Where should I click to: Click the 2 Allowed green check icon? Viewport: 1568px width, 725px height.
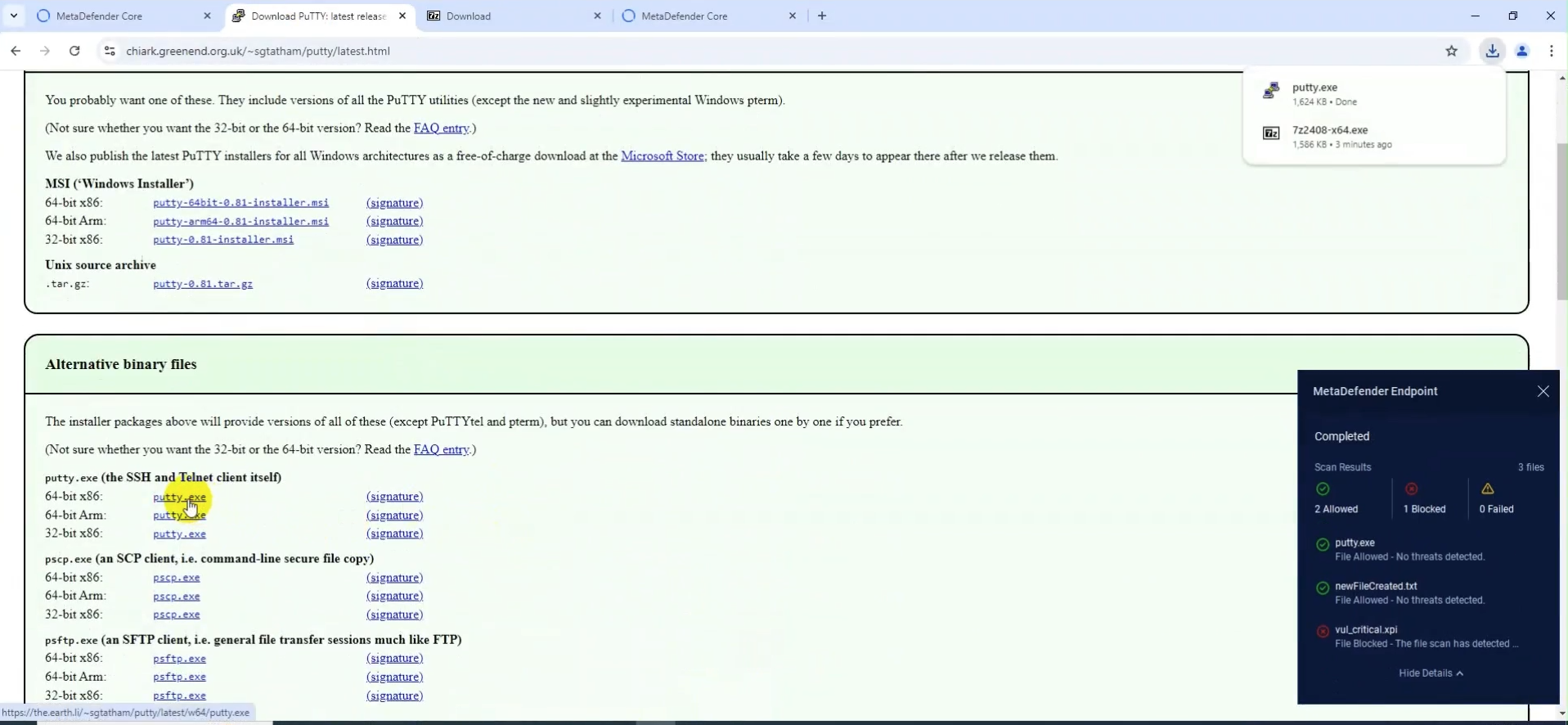tap(1323, 489)
